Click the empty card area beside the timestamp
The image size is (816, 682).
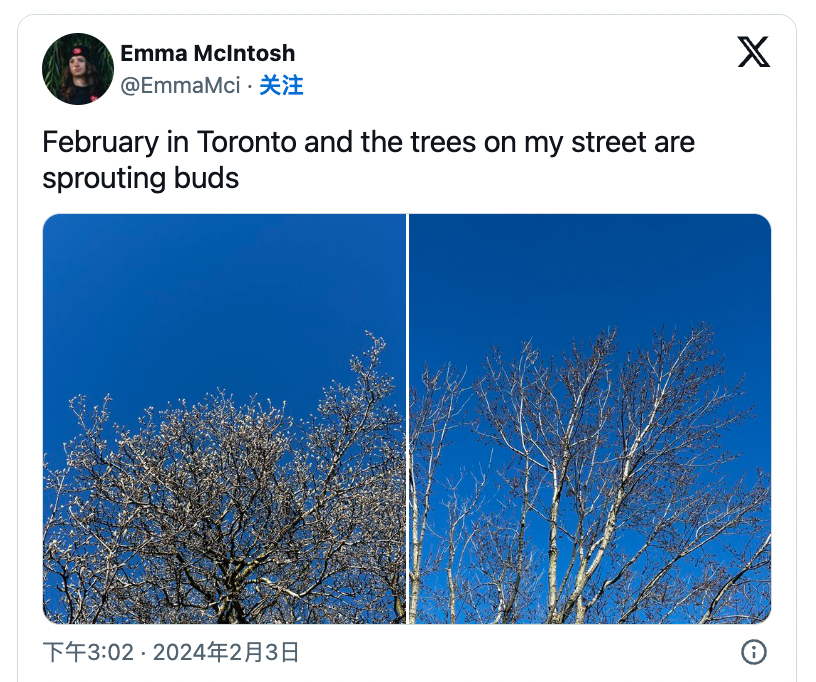click(x=520, y=652)
